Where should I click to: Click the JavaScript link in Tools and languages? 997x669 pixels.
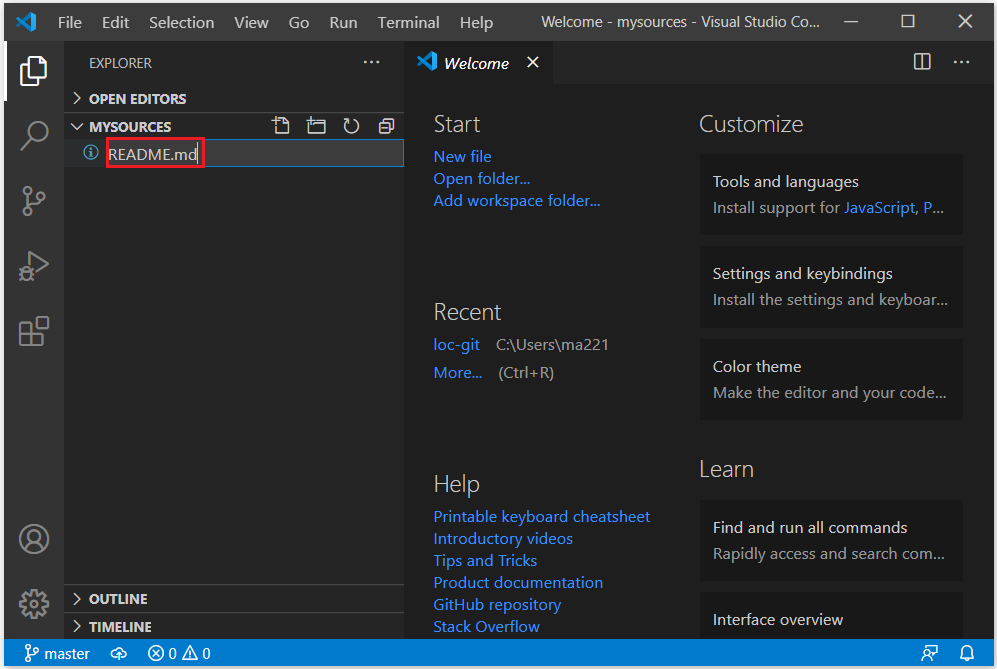point(879,208)
